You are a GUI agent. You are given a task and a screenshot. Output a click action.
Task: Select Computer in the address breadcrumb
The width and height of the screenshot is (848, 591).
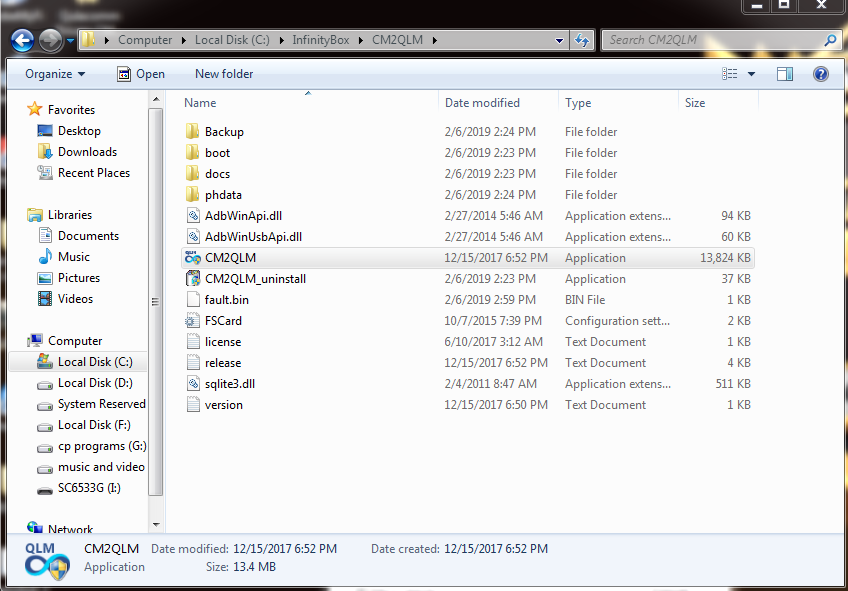tap(145, 40)
